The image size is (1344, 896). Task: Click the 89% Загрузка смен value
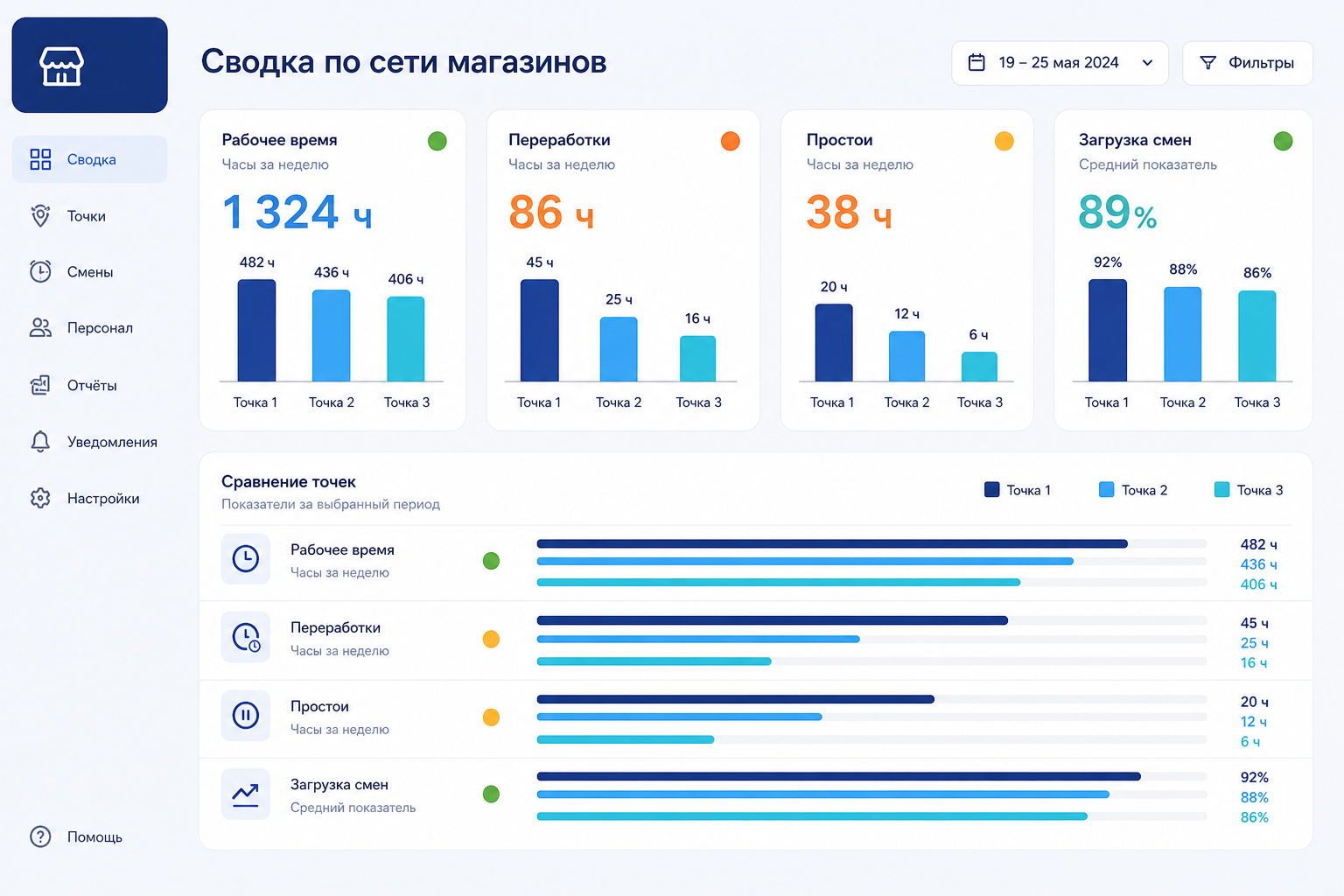click(x=1117, y=213)
